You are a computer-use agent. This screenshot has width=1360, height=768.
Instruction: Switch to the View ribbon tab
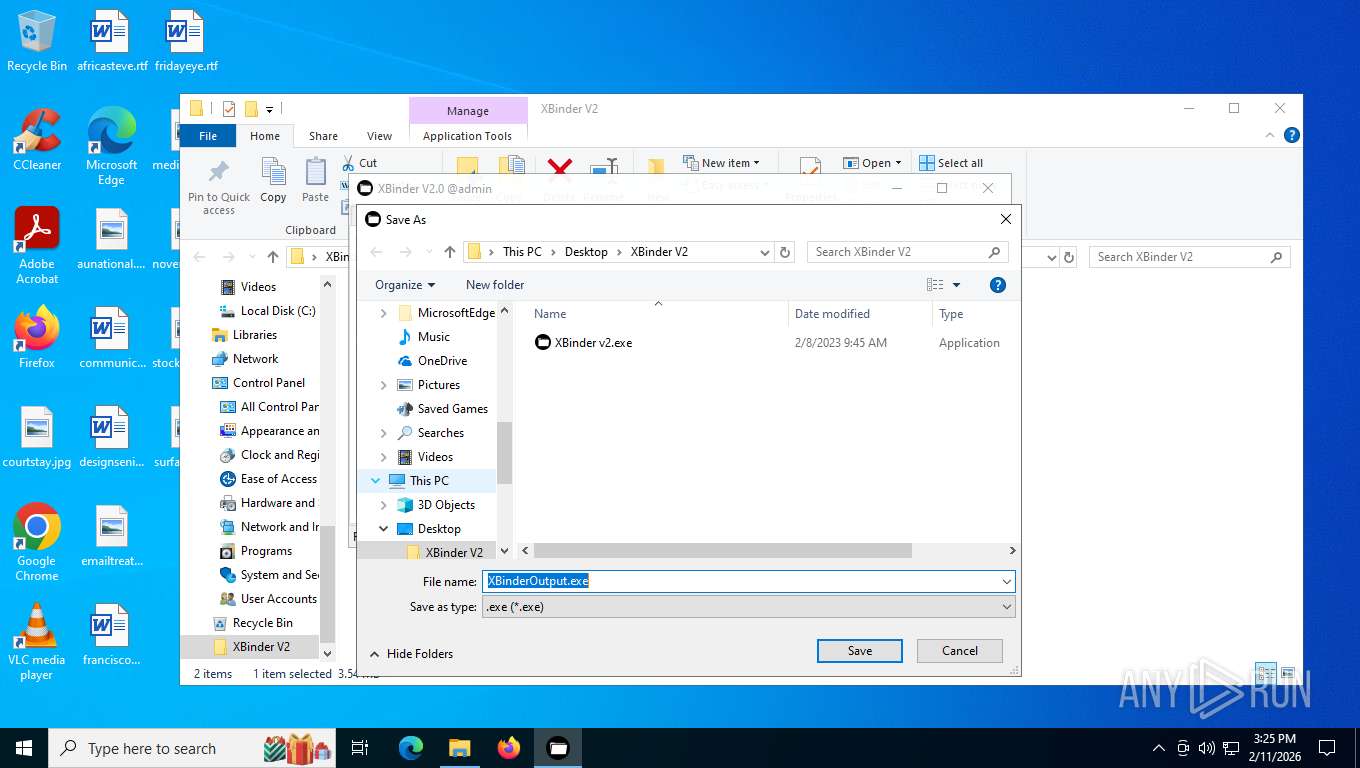[379, 136]
